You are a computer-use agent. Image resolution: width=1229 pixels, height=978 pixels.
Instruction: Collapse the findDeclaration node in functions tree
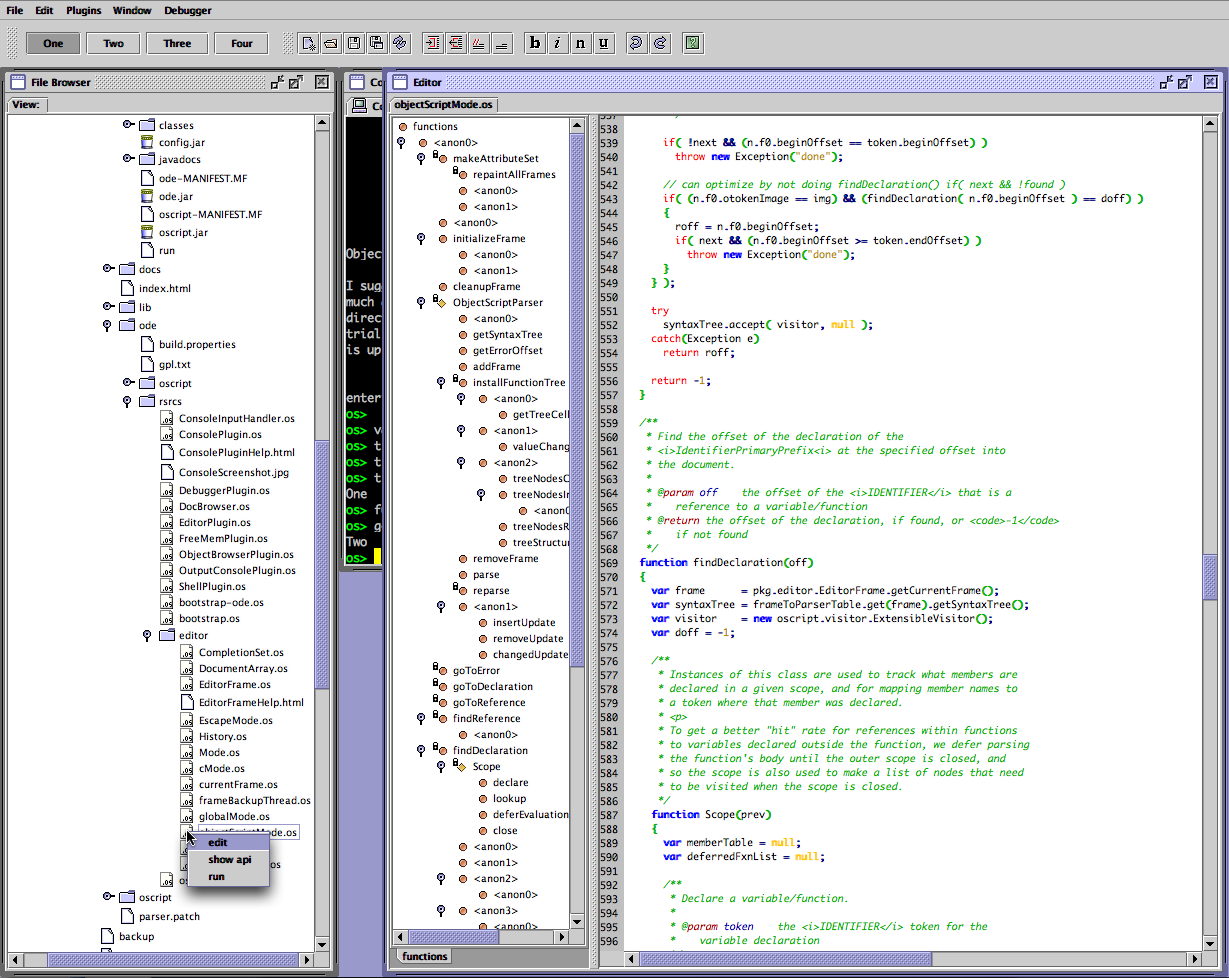(421, 750)
